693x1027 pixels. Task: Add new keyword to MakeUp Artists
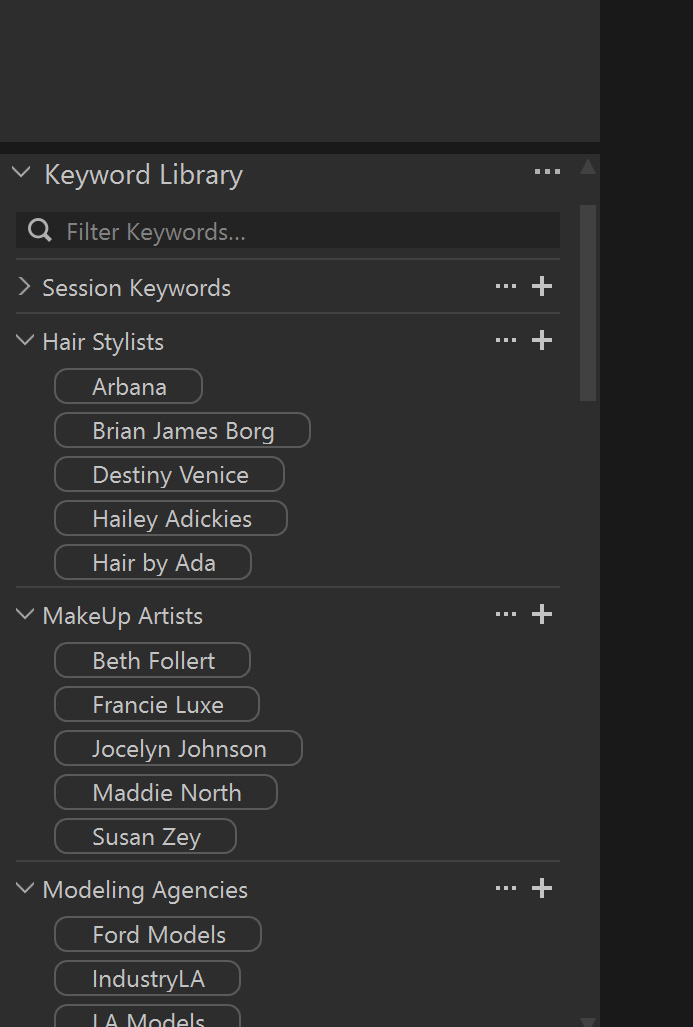click(x=542, y=615)
